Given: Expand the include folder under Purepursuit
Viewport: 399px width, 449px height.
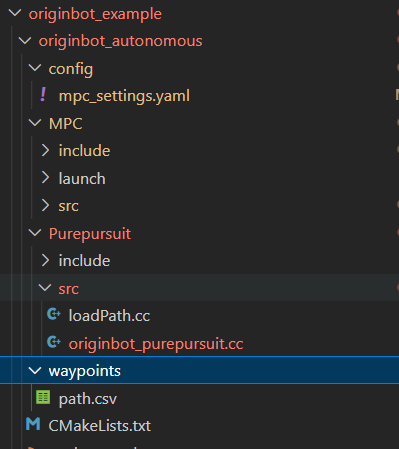Looking at the screenshot, I should [x=45, y=260].
